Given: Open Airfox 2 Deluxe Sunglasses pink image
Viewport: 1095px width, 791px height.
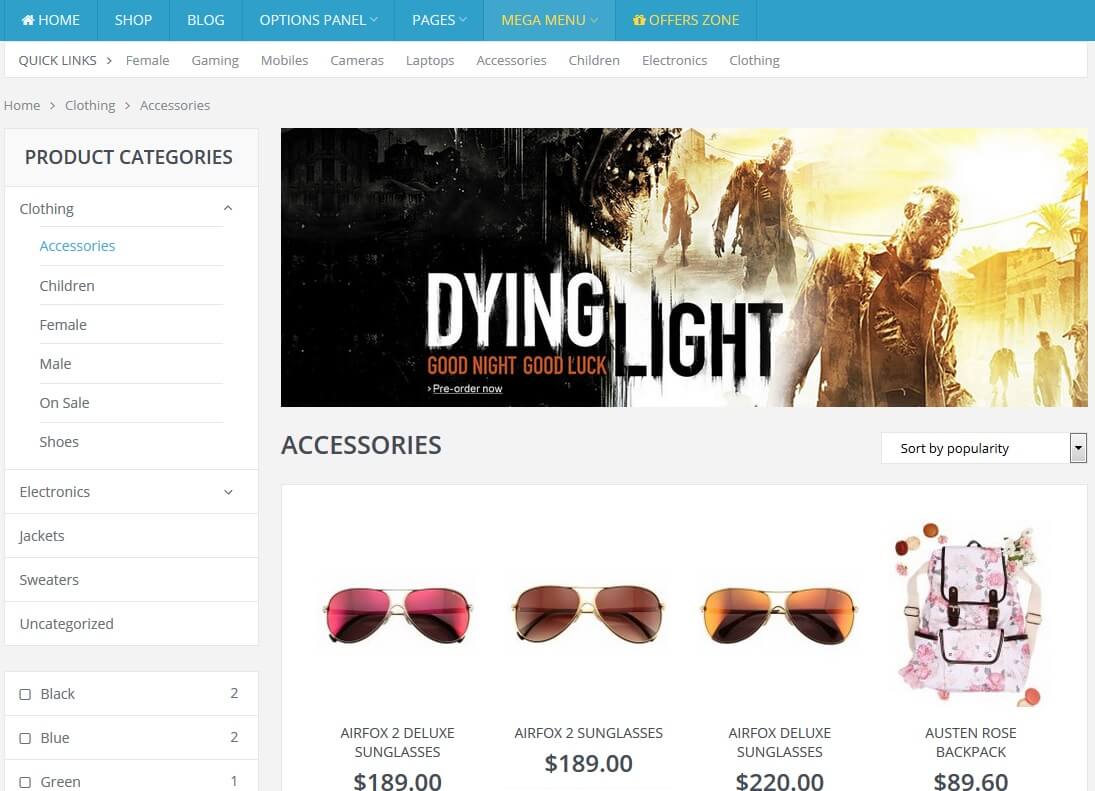Looking at the screenshot, I should pos(397,613).
